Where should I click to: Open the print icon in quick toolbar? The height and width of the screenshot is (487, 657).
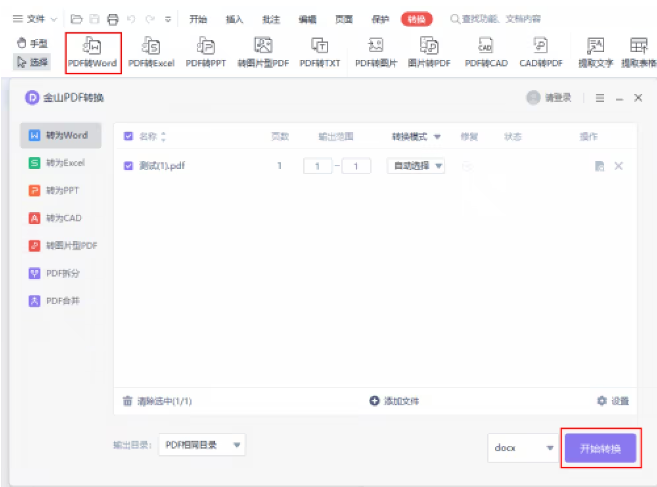[113, 19]
